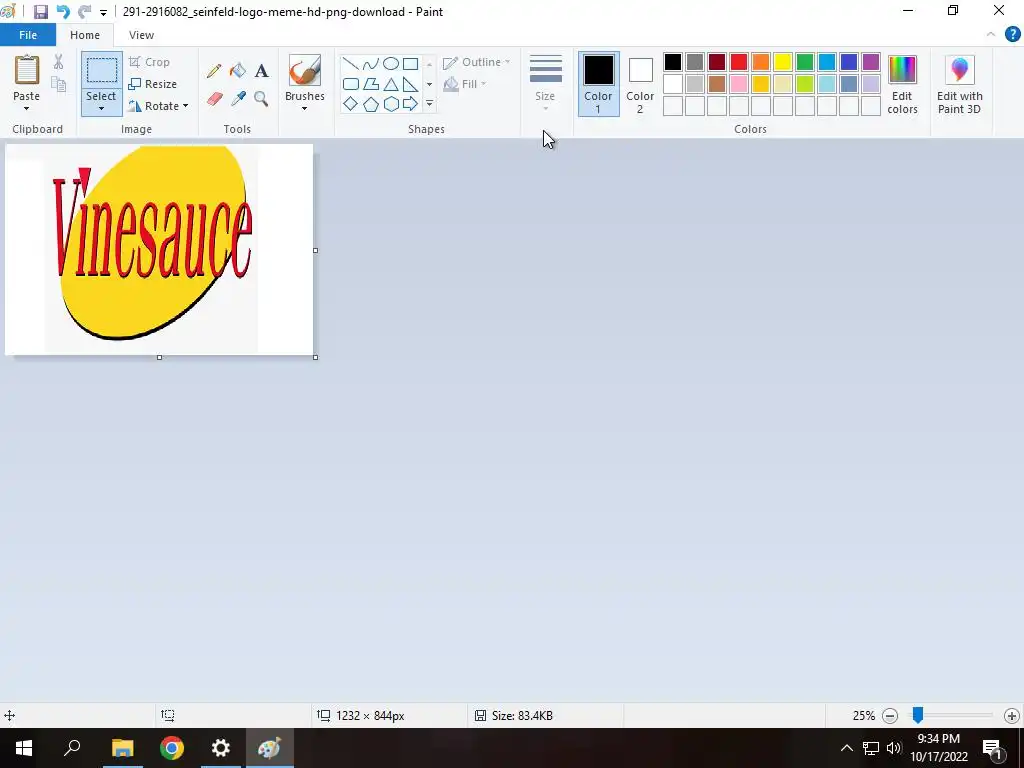Viewport: 1024px width, 768px height.
Task: Select the Diamond shape
Action: point(351,104)
